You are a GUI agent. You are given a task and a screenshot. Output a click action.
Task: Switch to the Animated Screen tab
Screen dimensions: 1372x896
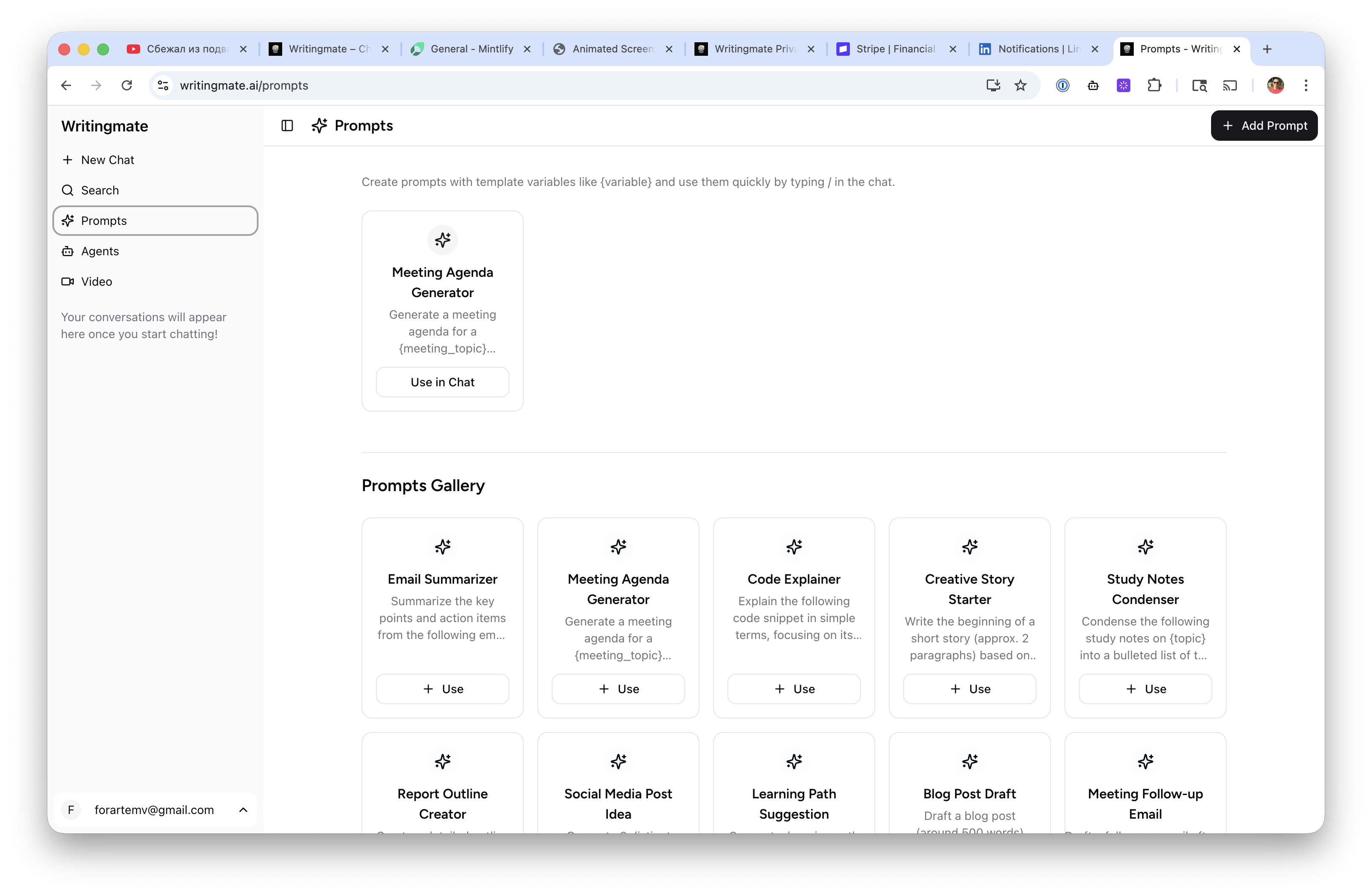(x=612, y=49)
